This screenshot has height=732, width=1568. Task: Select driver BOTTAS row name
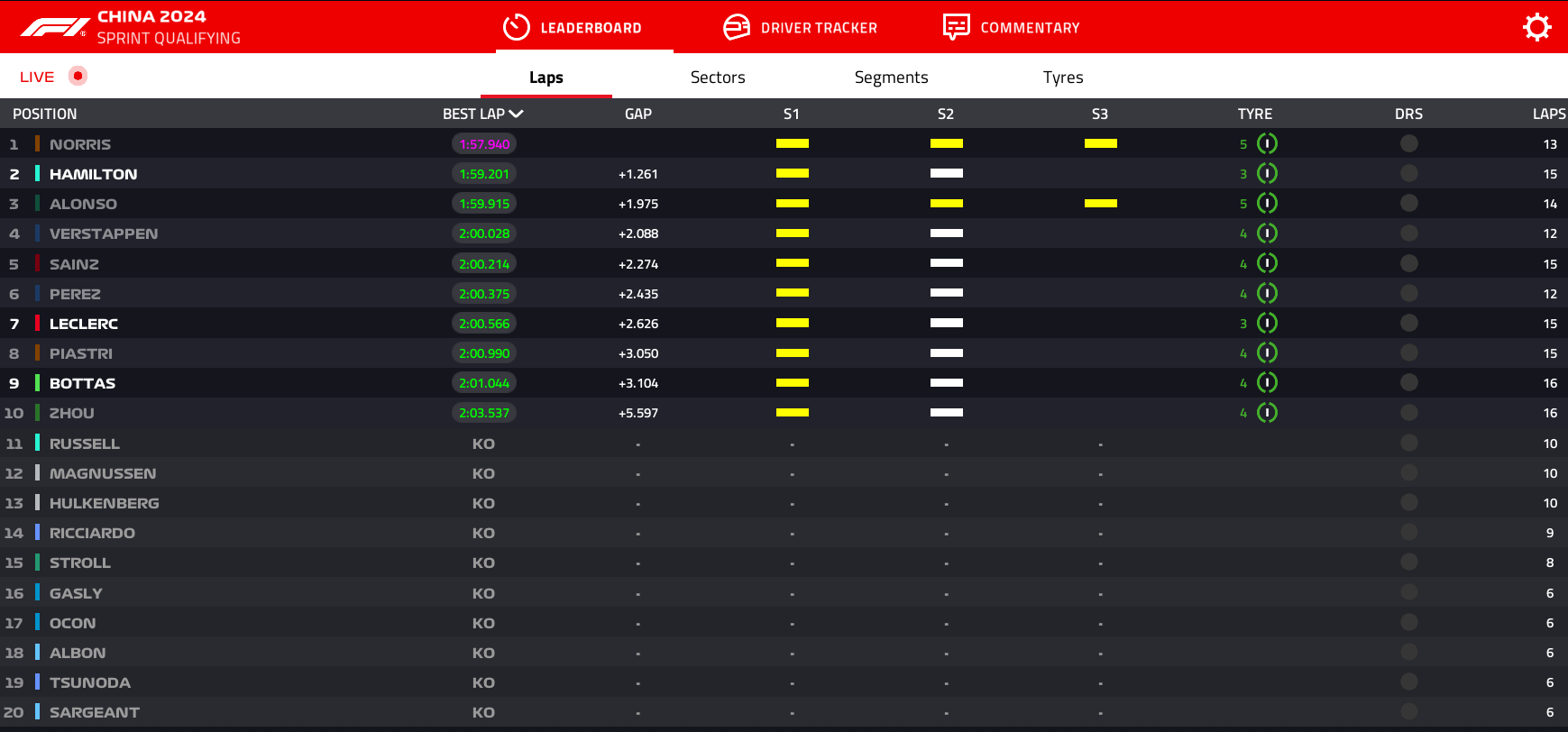83,383
